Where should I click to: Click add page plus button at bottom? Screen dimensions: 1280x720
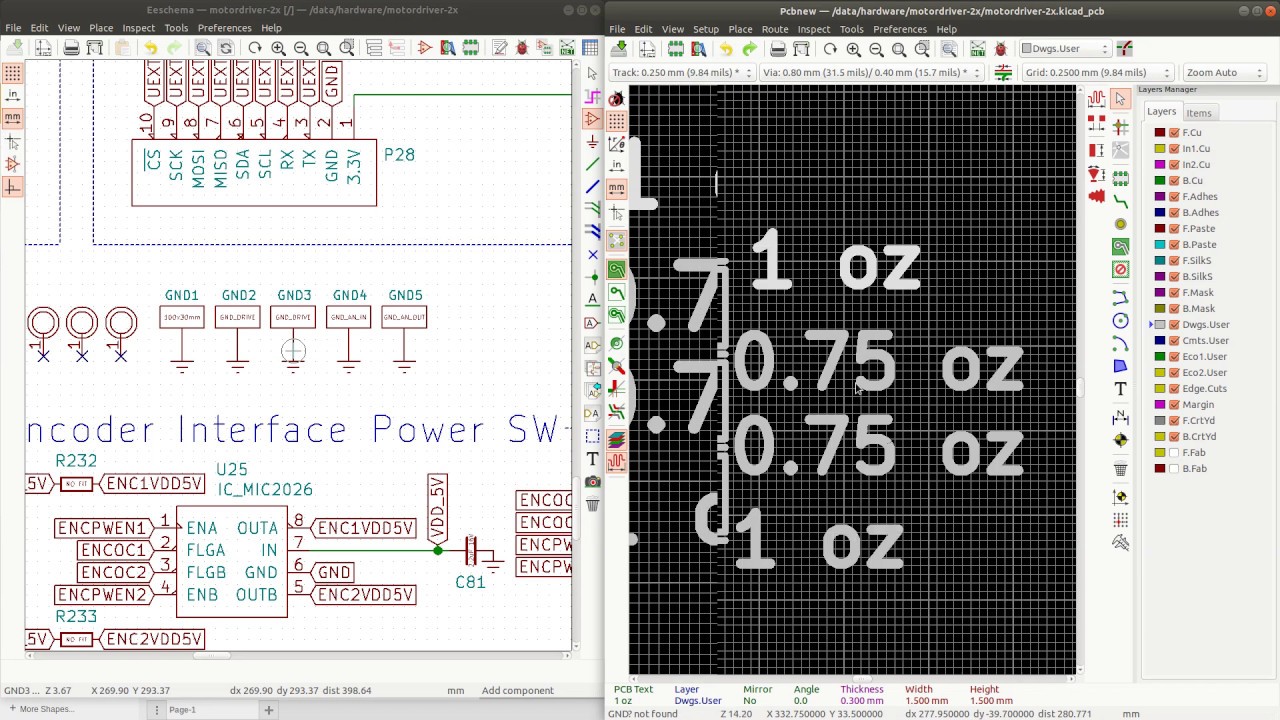point(268,709)
